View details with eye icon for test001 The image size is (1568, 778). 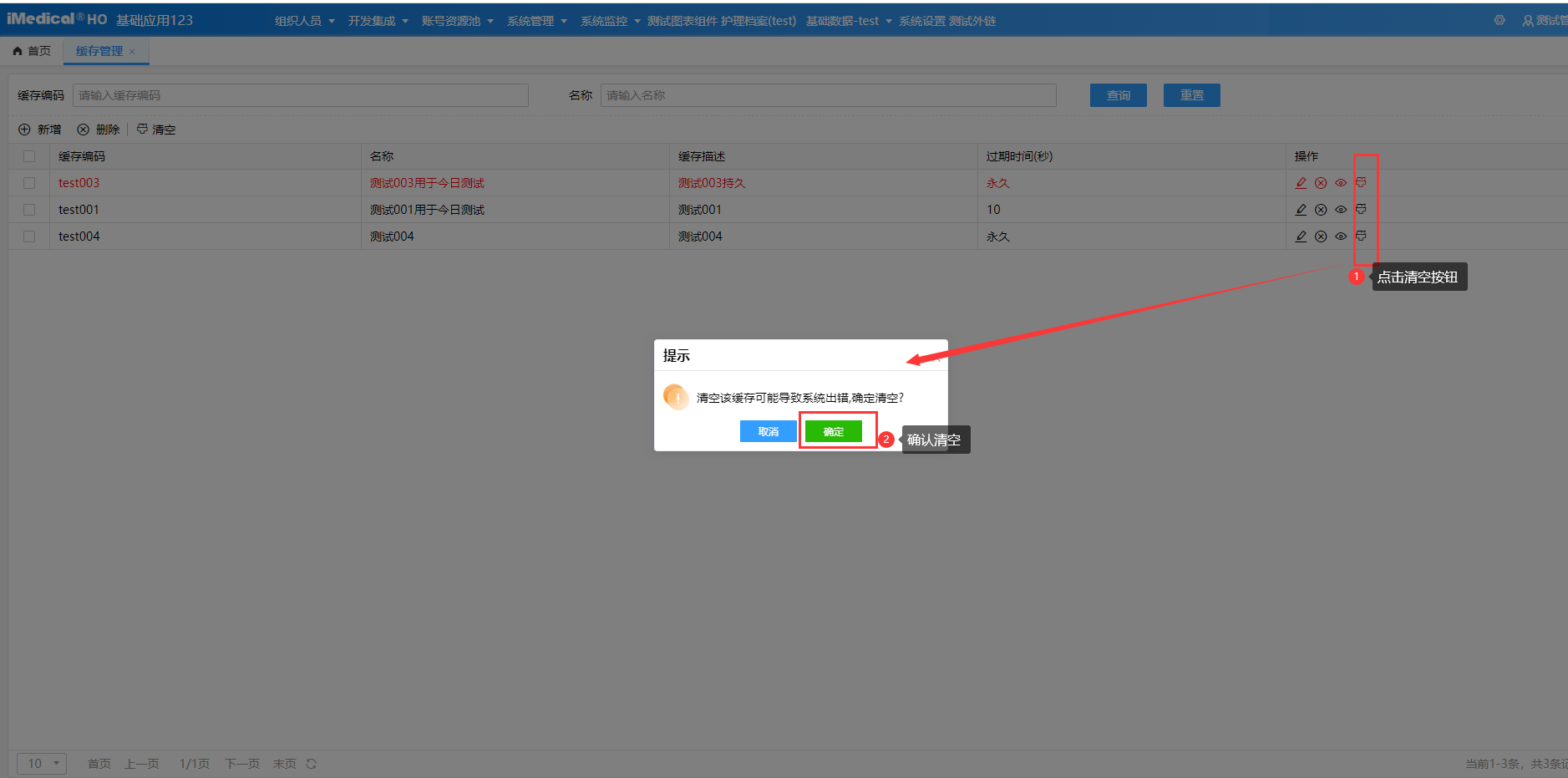[x=1341, y=210]
